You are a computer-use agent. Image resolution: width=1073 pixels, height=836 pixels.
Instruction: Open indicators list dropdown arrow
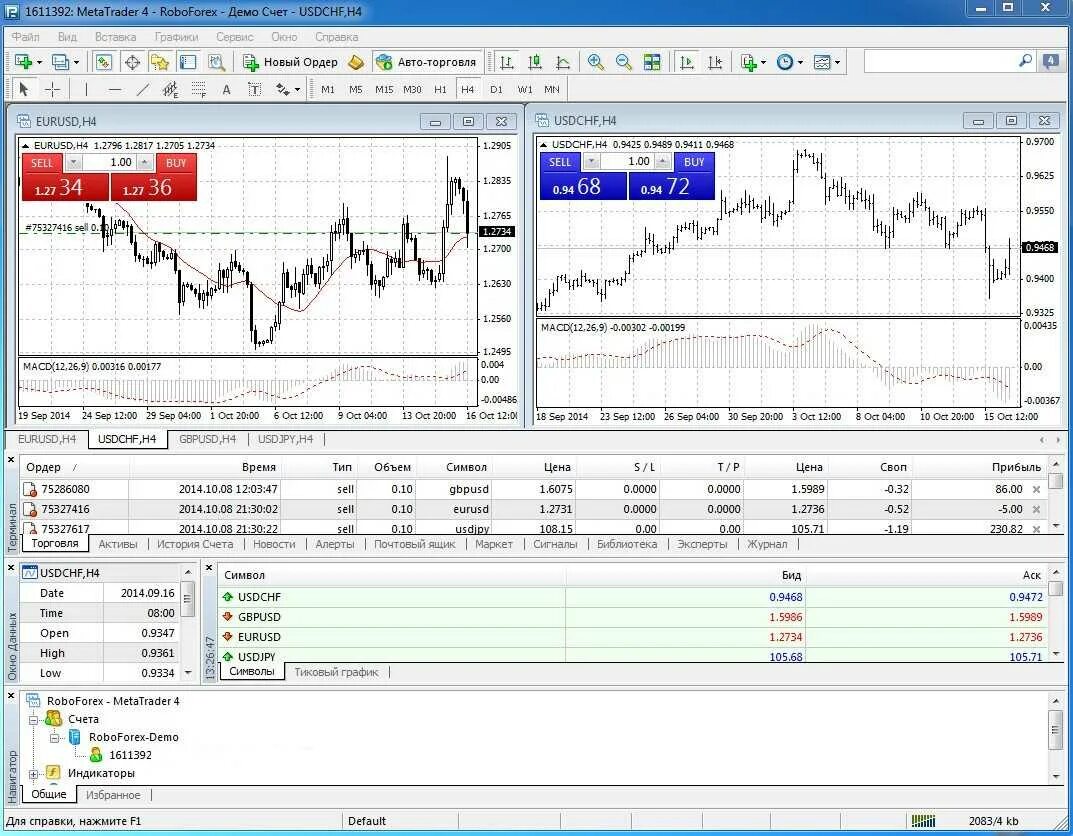pyautogui.click(x=763, y=62)
